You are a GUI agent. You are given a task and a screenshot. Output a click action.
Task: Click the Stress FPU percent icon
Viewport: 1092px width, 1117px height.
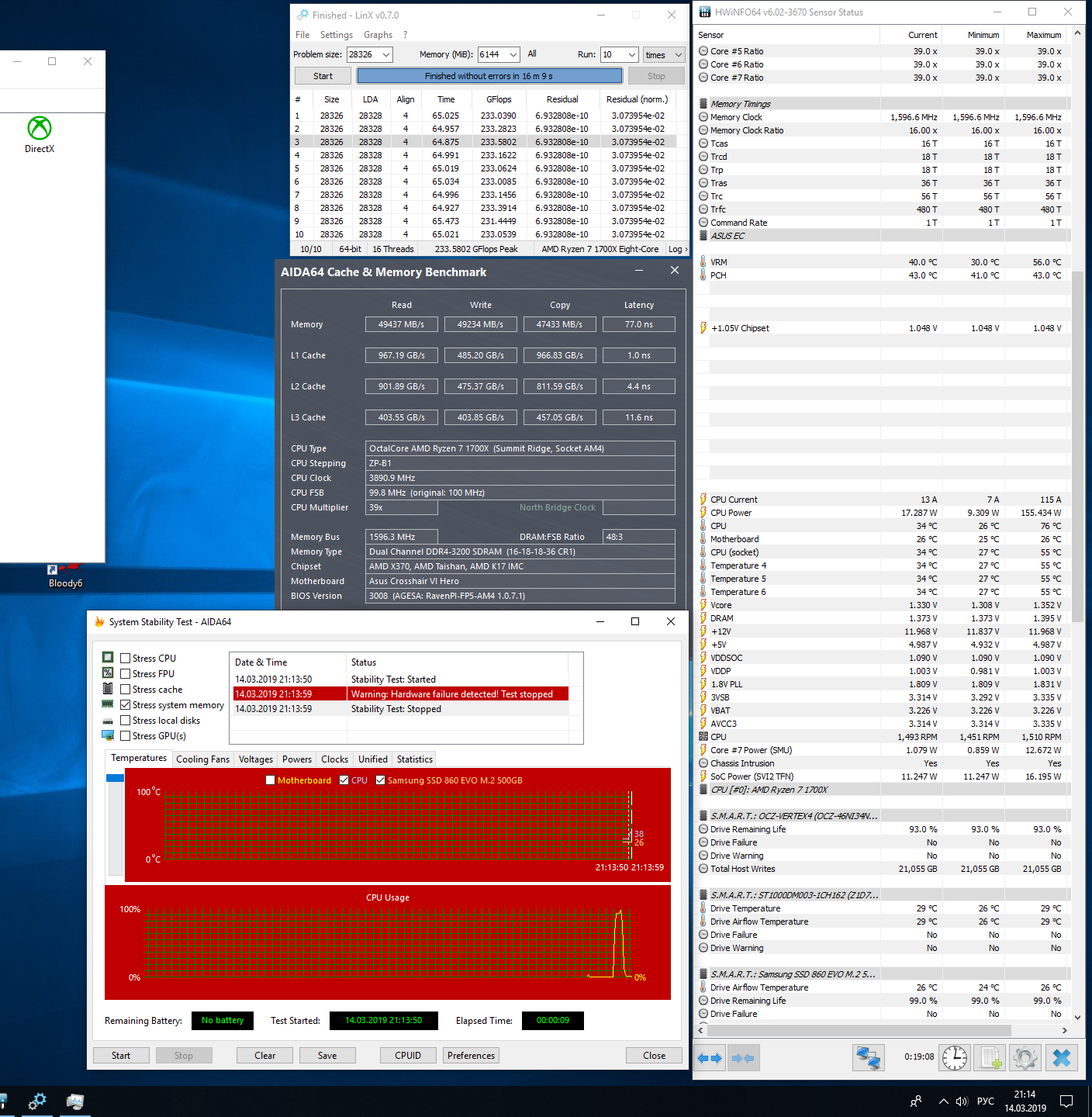pyautogui.click(x=108, y=673)
